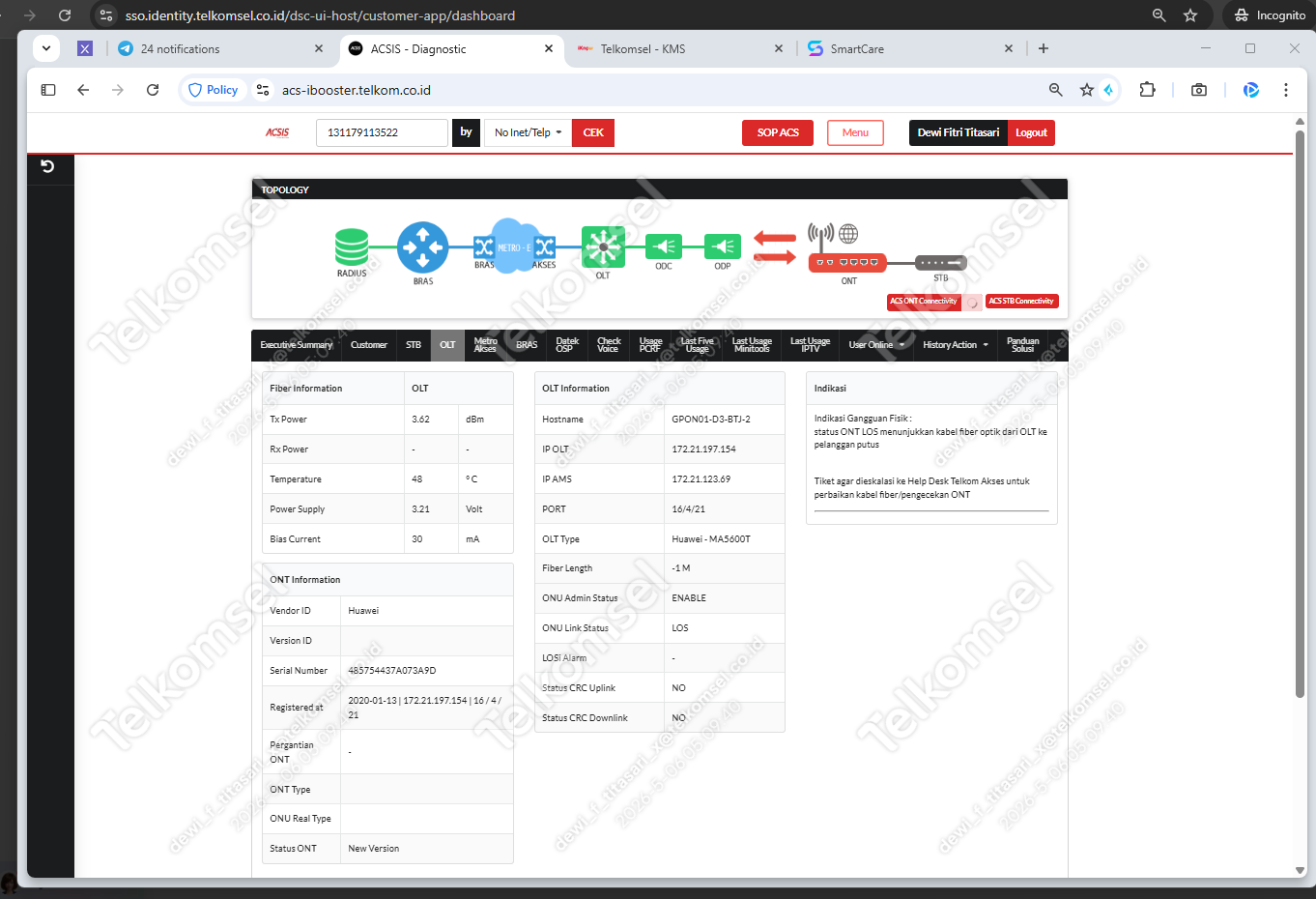Click the red CEK button
Image resolution: width=1316 pixels, height=899 pixels.
point(593,132)
